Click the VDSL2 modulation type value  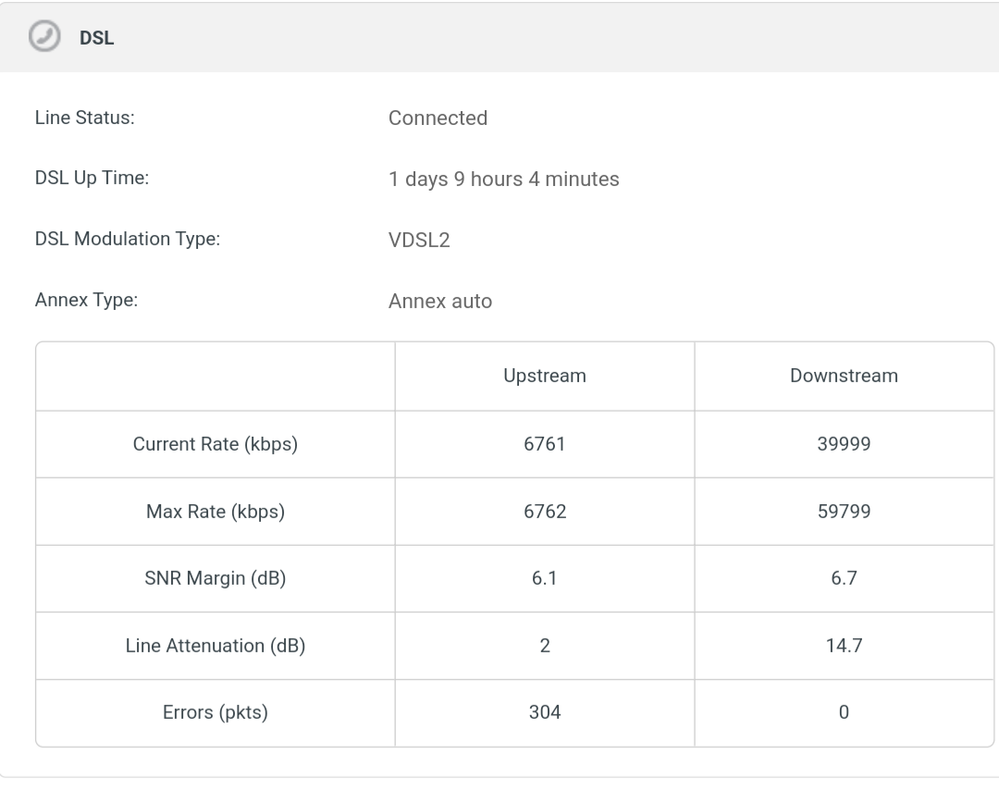click(x=419, y=240)
